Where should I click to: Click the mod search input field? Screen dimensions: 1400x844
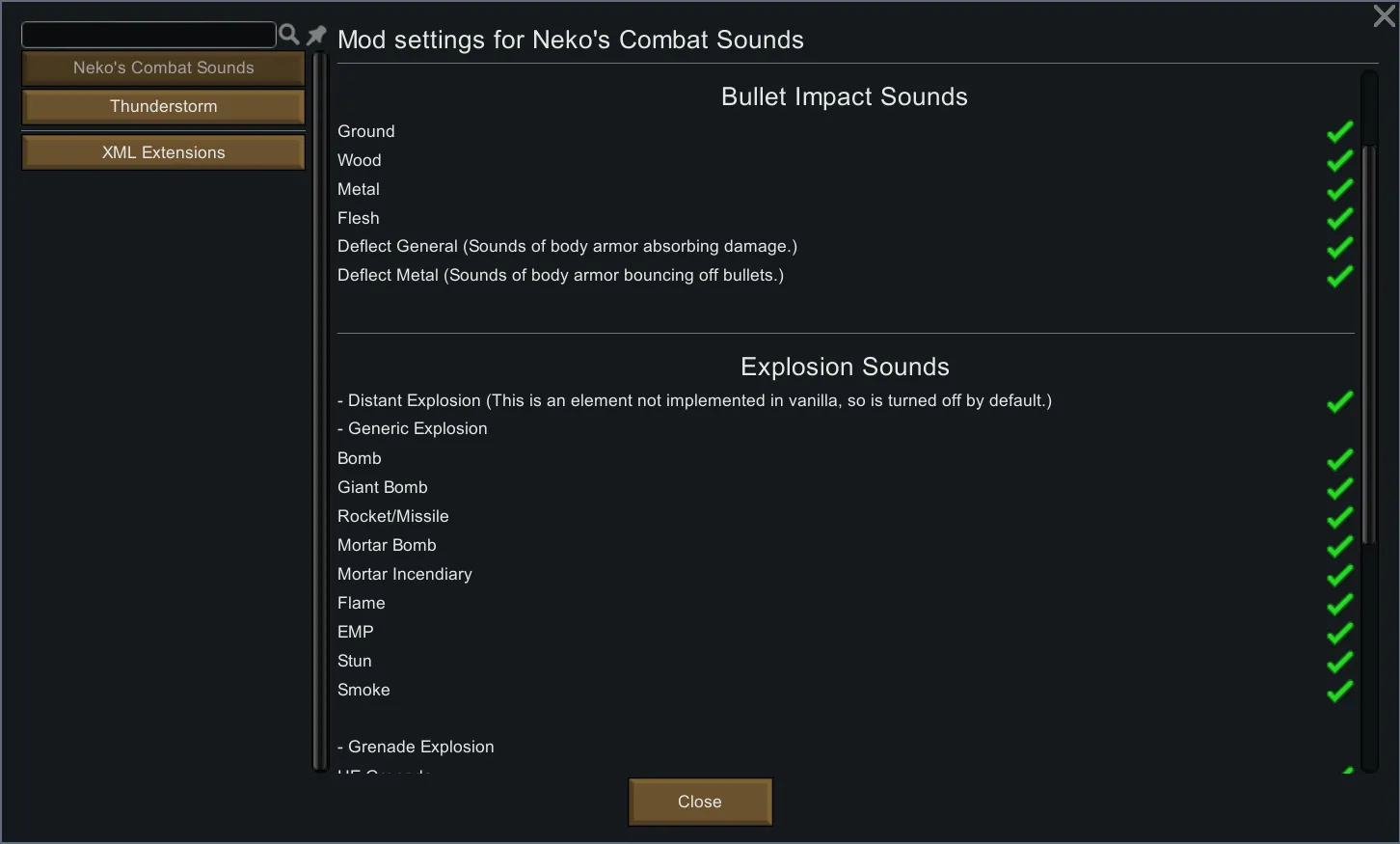click(x=148, y=36)
